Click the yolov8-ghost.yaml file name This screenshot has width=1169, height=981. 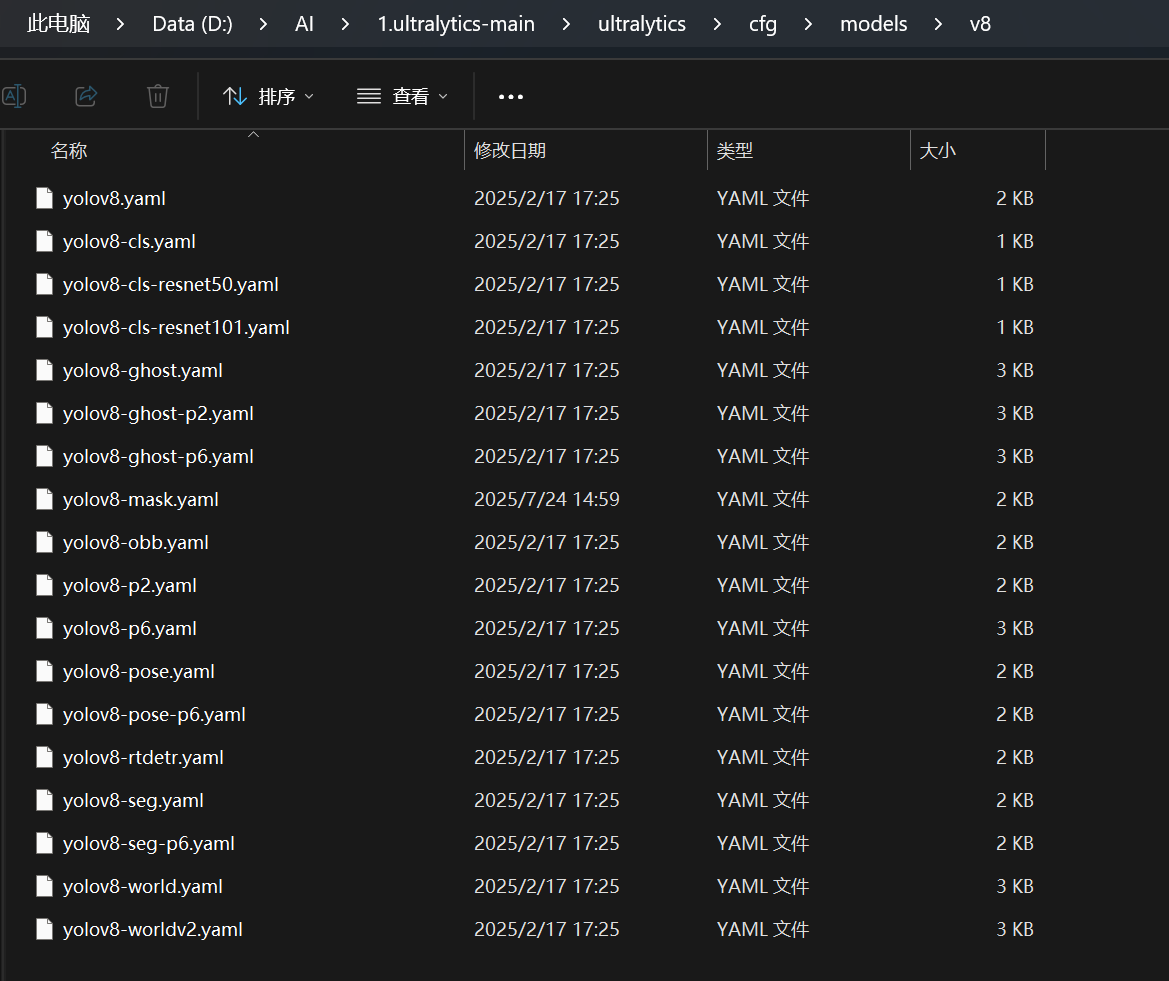(x=142, y=370)
